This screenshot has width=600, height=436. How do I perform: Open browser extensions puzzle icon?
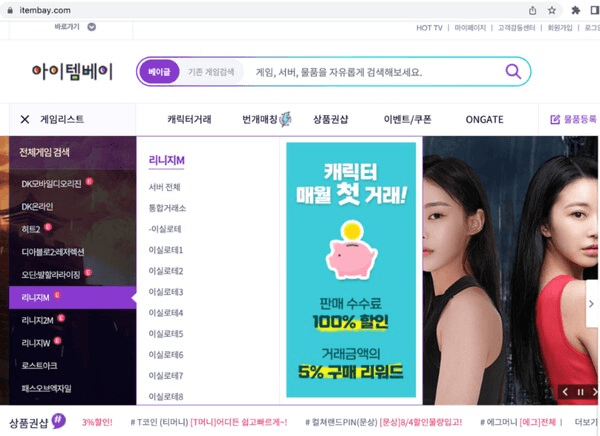[x=576, y=10]
